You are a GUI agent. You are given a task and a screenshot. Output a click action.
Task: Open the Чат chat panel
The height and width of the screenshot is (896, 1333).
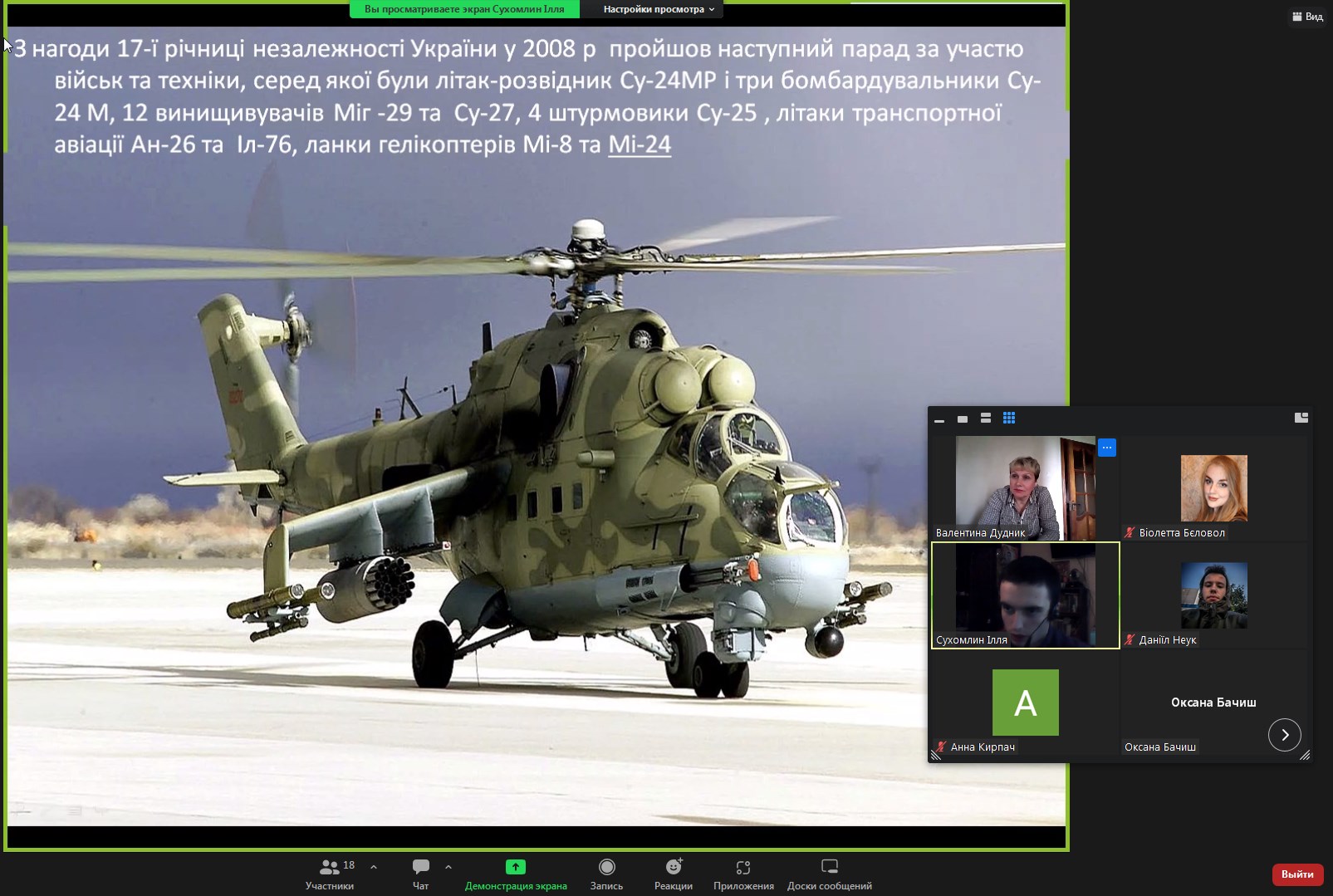tap(421, 874)
